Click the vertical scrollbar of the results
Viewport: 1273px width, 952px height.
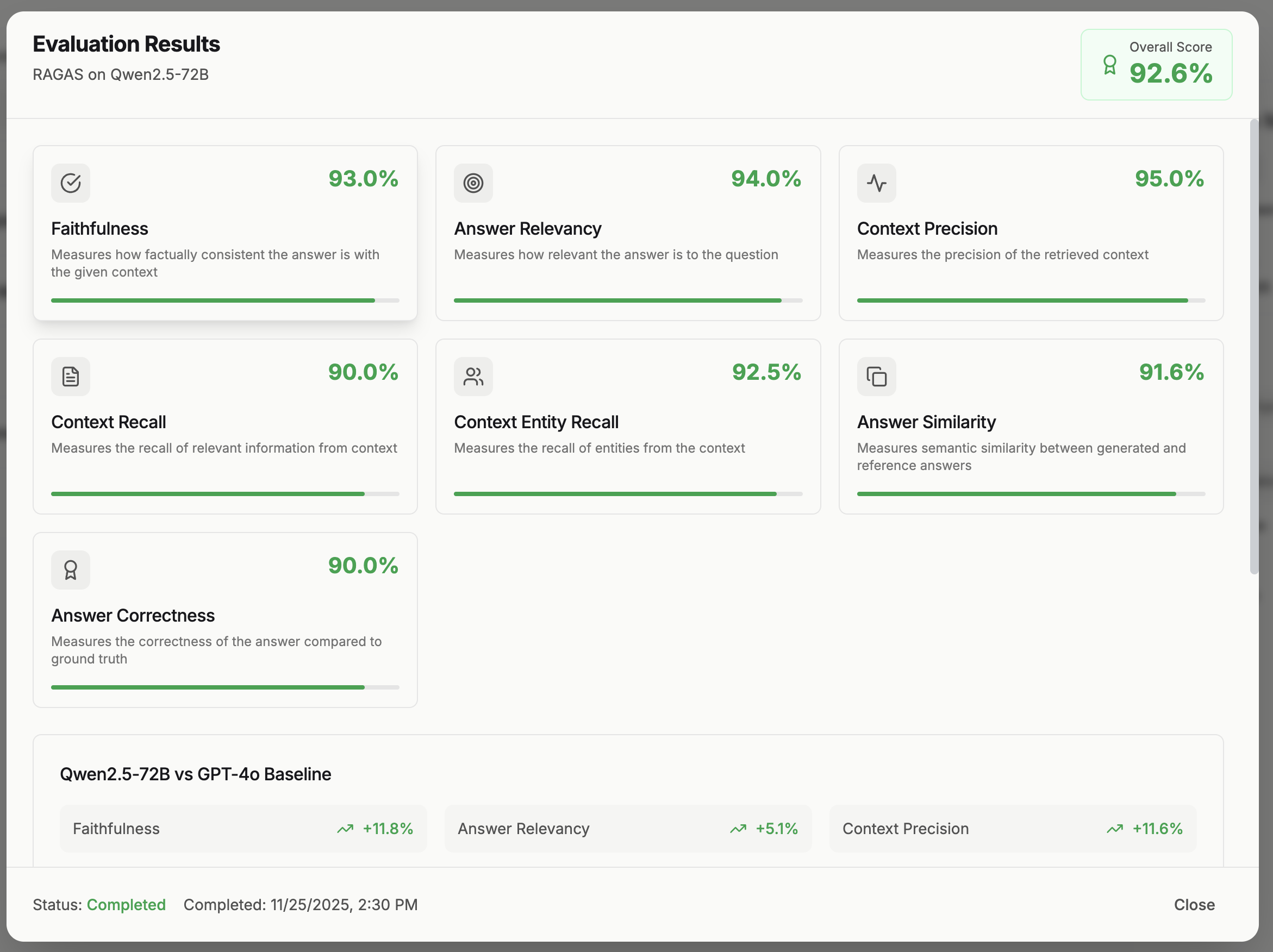click(1253, 345)
